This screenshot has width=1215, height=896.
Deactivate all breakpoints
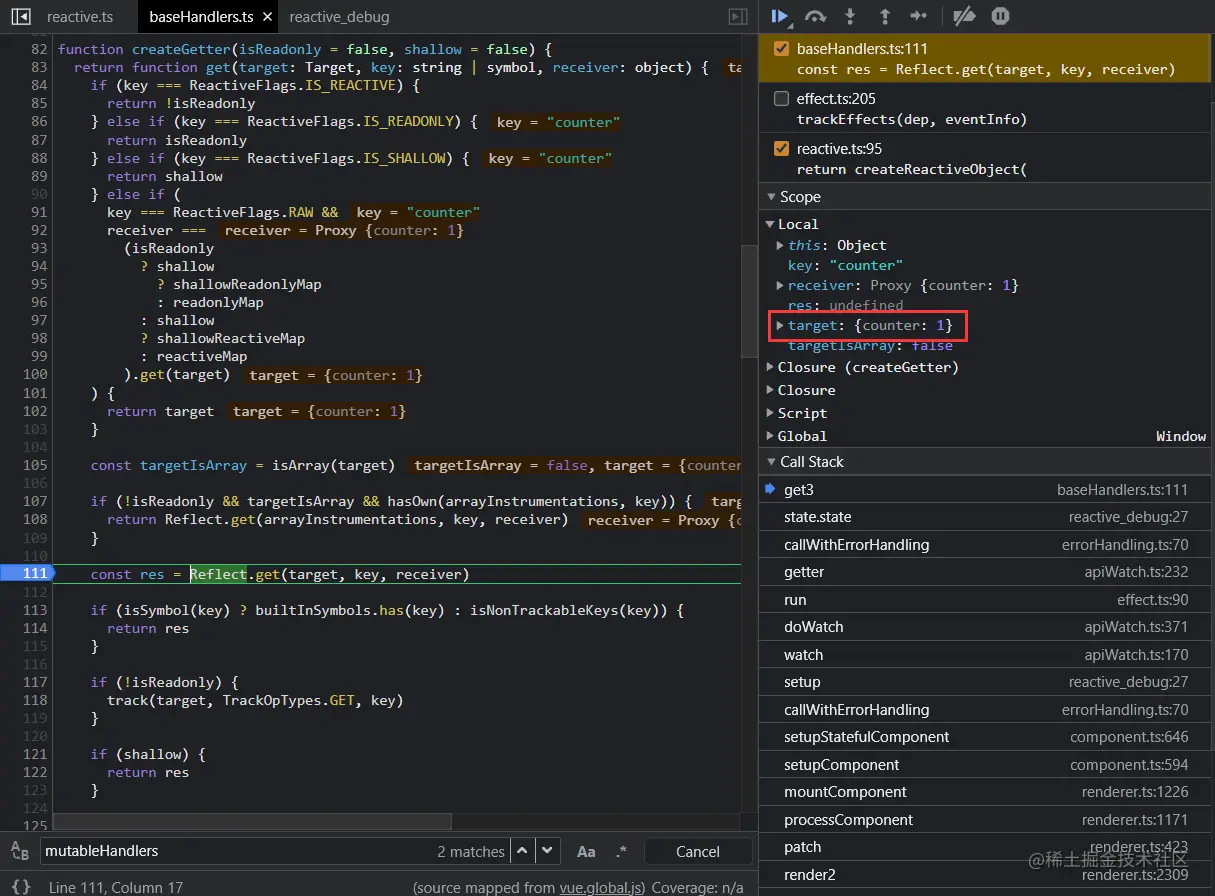(963, 16)
